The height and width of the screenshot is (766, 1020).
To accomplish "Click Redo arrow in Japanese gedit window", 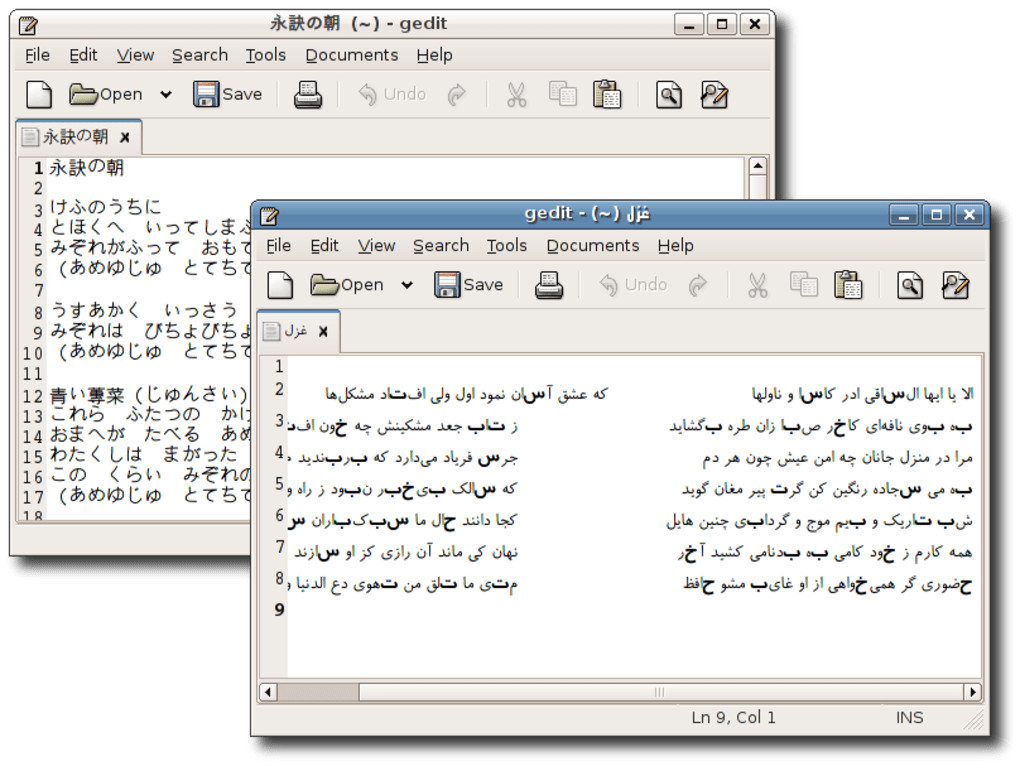I will click(x=457, y=94).
